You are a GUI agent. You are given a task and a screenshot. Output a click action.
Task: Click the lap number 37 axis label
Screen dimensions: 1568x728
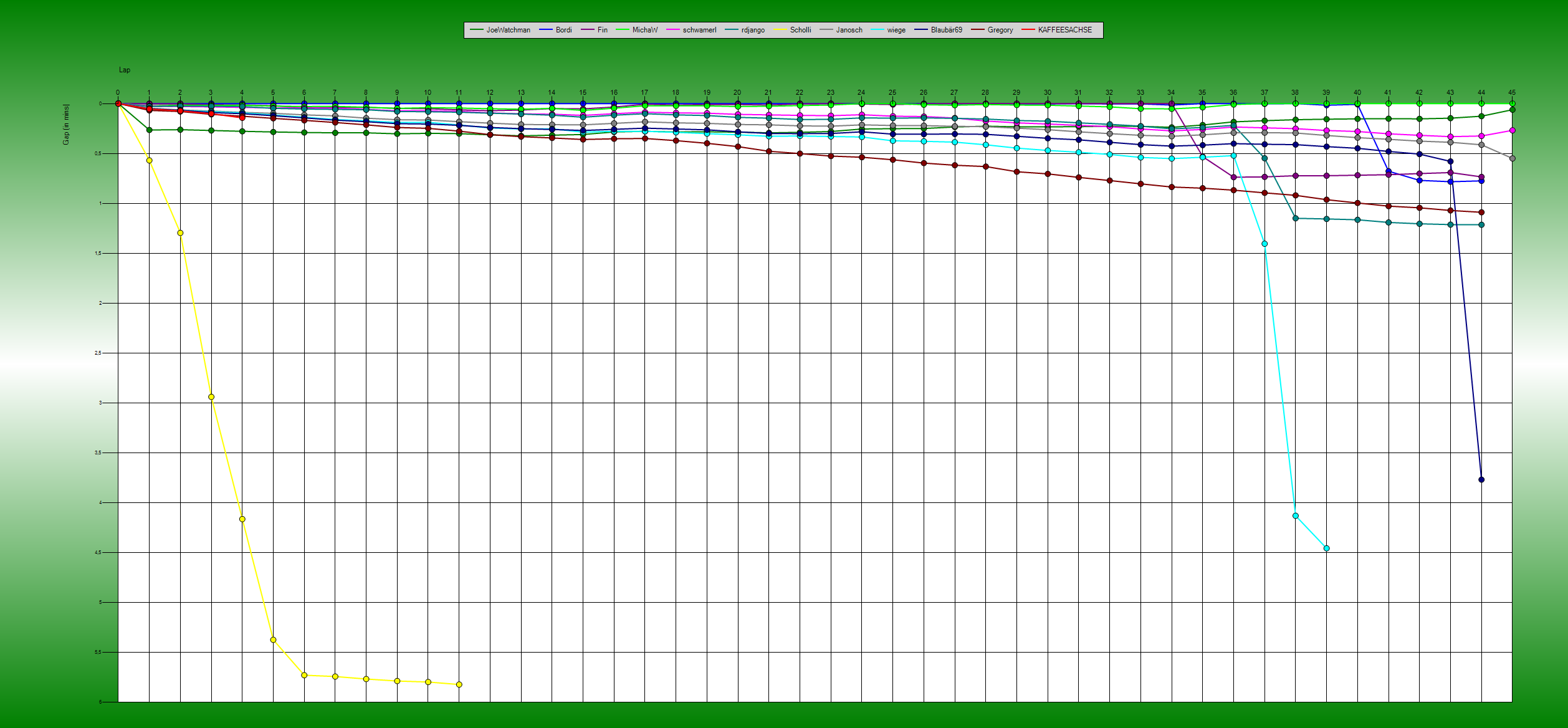(x=1264, y=92)
